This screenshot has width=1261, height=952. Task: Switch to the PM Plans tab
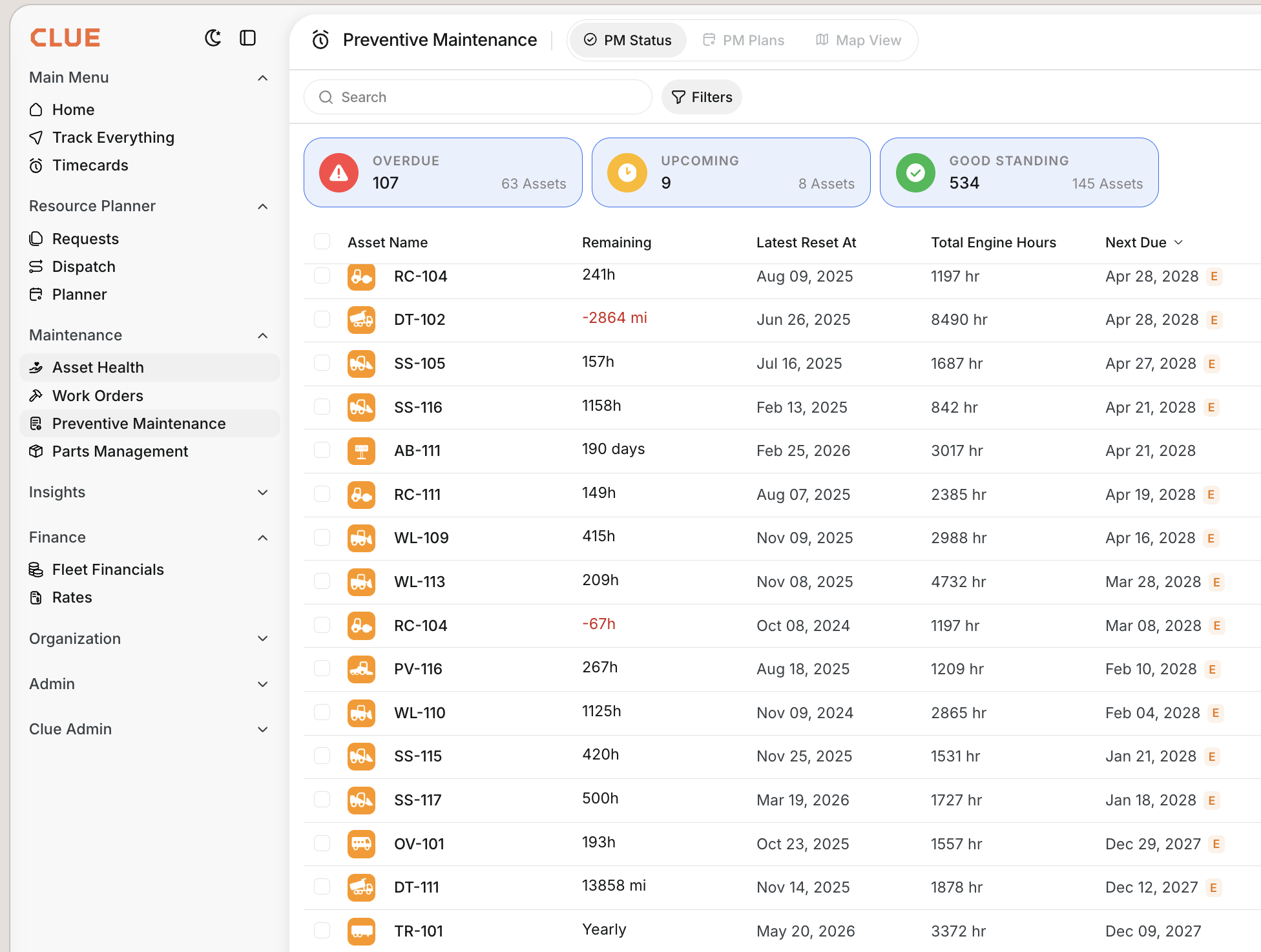pos(744,41)
